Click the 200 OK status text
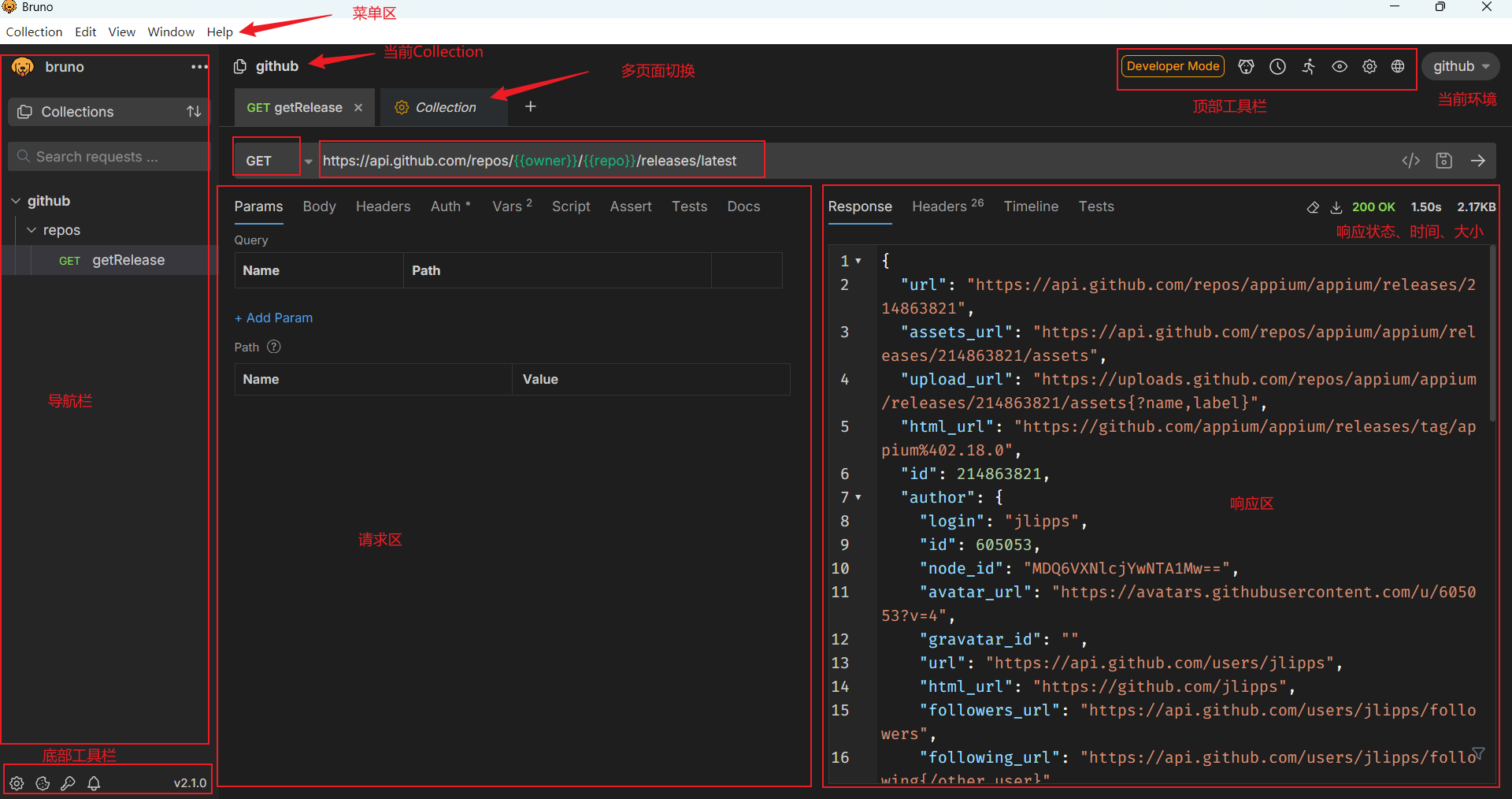Image resolution: width=1512 pixels, height=799 pixels. 1373,207
